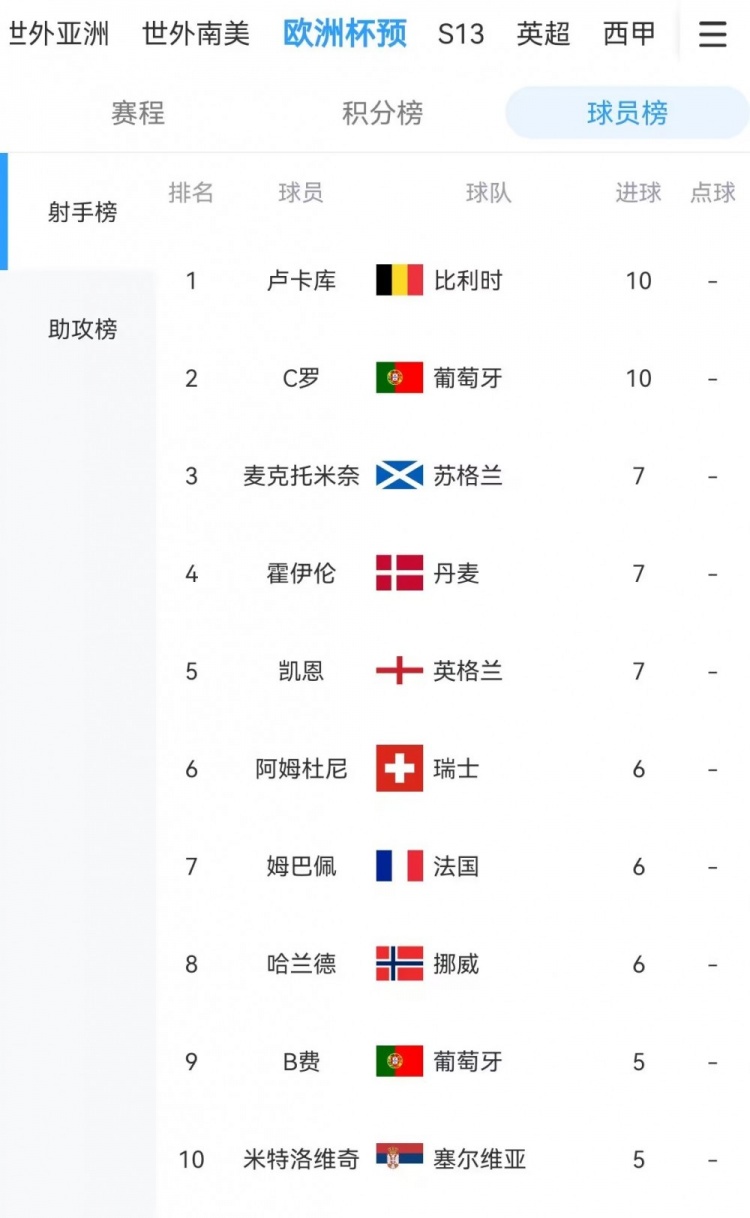
Task: Click the Belgium flag icon
Action: [x=399, y=280]
